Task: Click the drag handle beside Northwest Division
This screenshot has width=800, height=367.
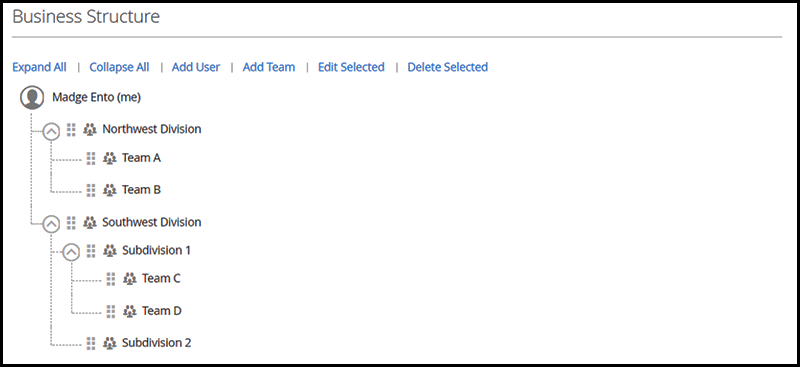Action: (x=71, y=130)
